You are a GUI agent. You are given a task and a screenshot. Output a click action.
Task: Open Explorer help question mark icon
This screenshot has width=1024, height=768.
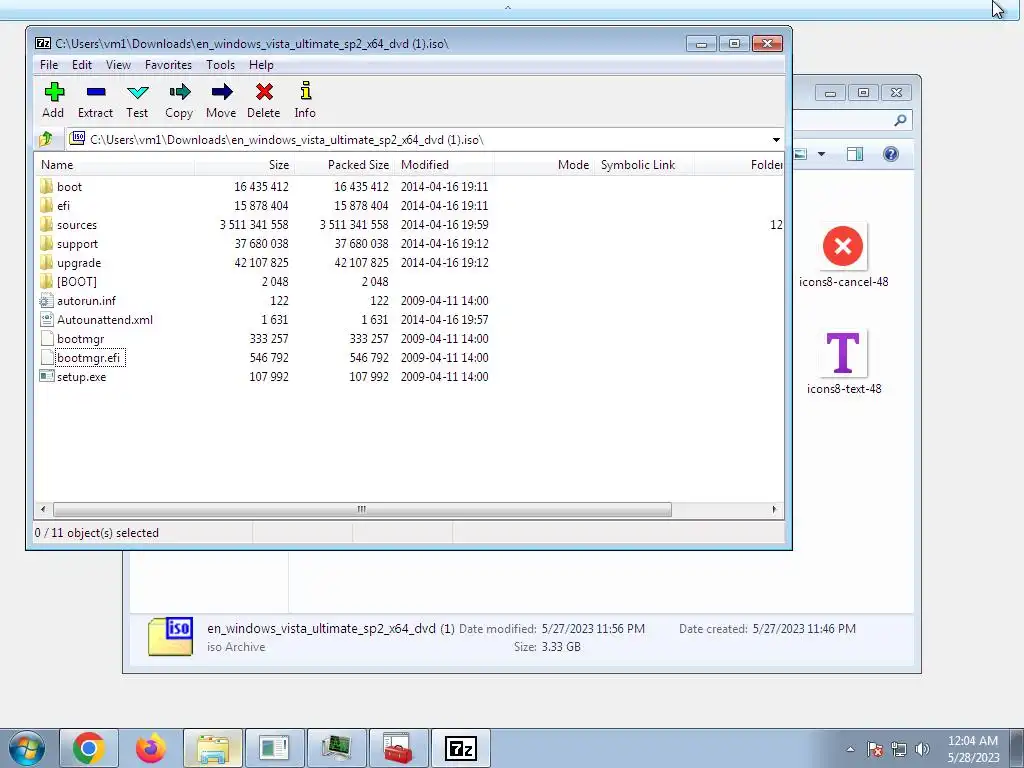[x=891, y=154]
